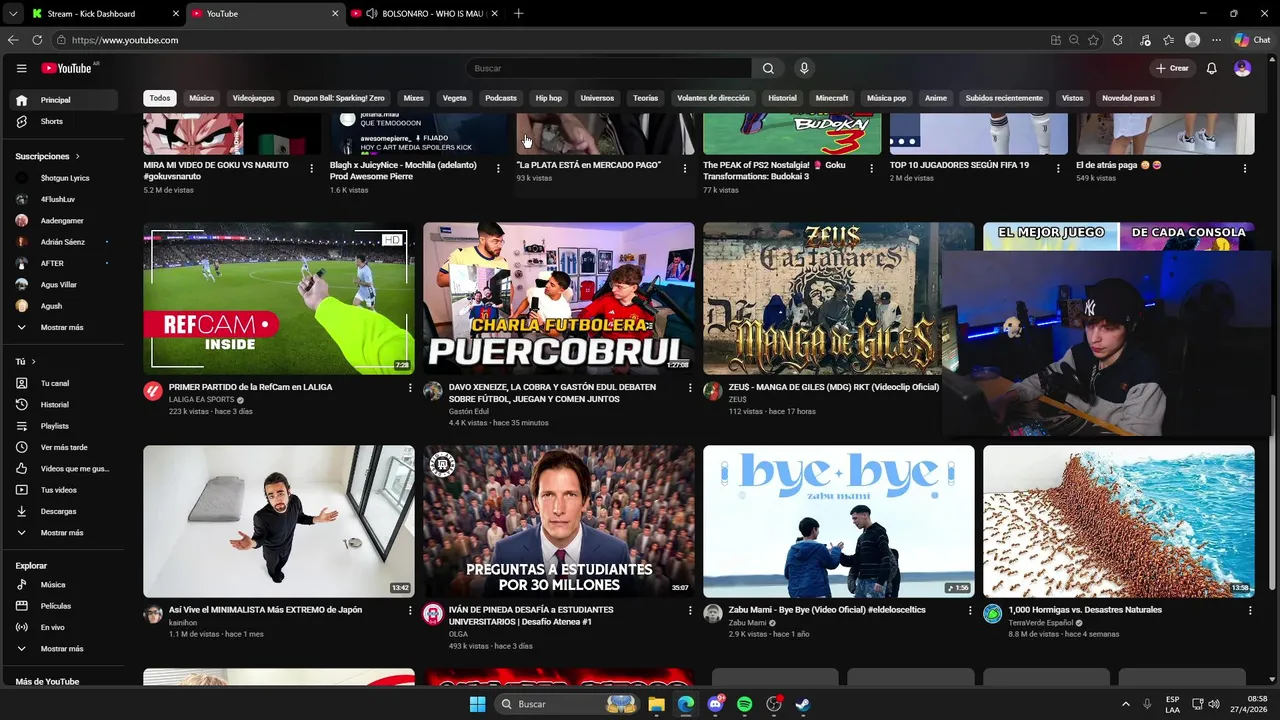Explore En vivo in sidebar
The height and width of the screenshot is (720, 1280).
(64, 627)
